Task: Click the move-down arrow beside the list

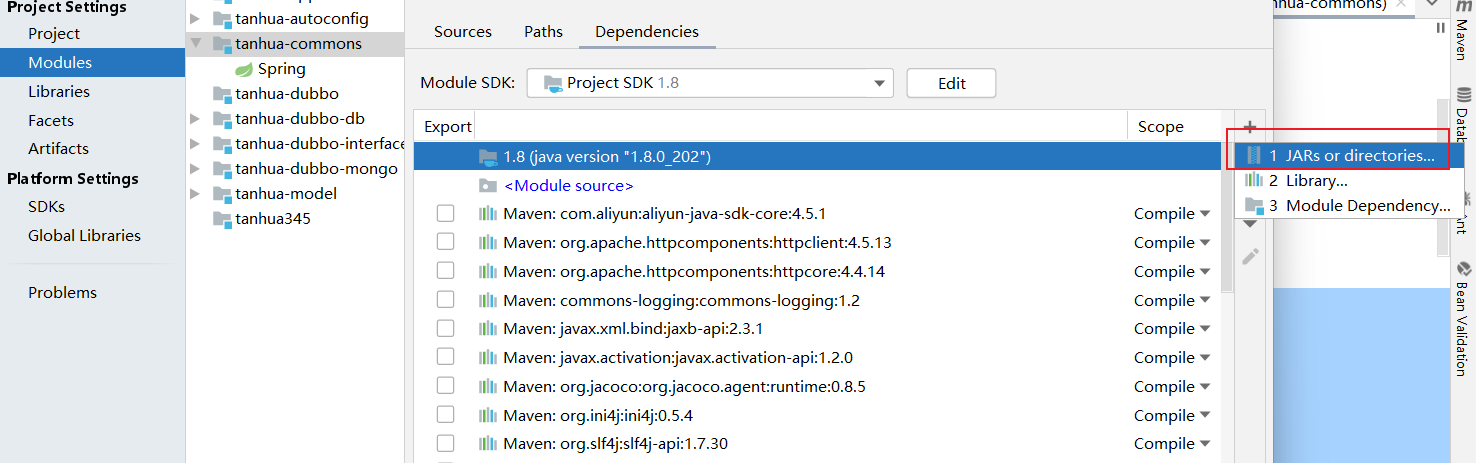Action: (x=1250, y=224)
